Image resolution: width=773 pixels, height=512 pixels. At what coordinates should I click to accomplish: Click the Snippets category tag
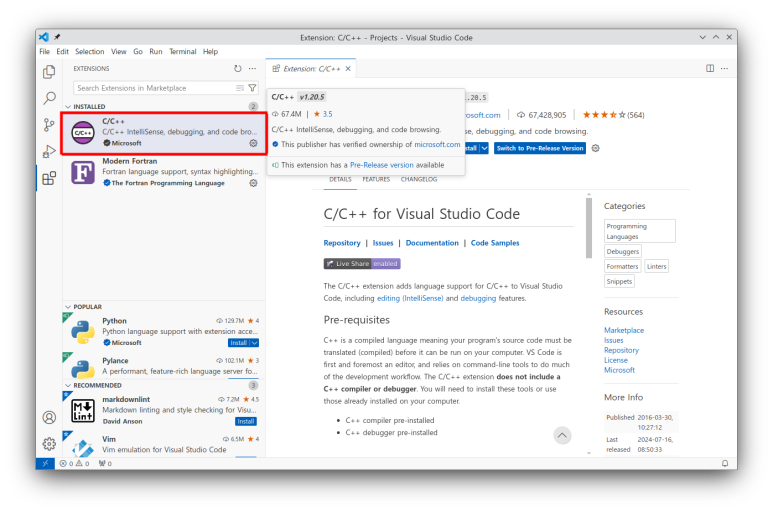[619, 281]
